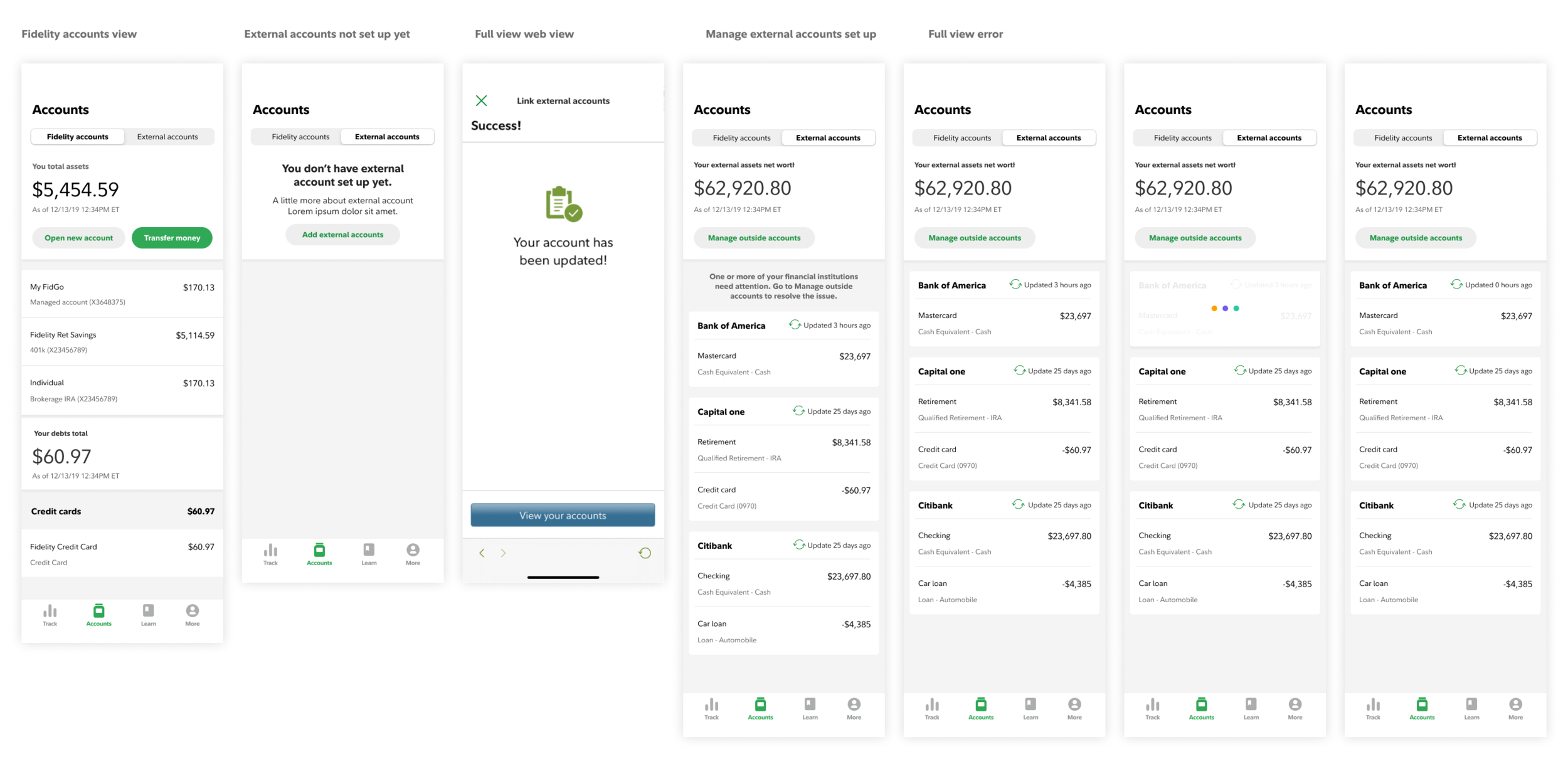Click refresh icon next to Citibank in Full view error screen
Image resolution: width=1568 pixels, height=764 pixels.
[1018, 504]
